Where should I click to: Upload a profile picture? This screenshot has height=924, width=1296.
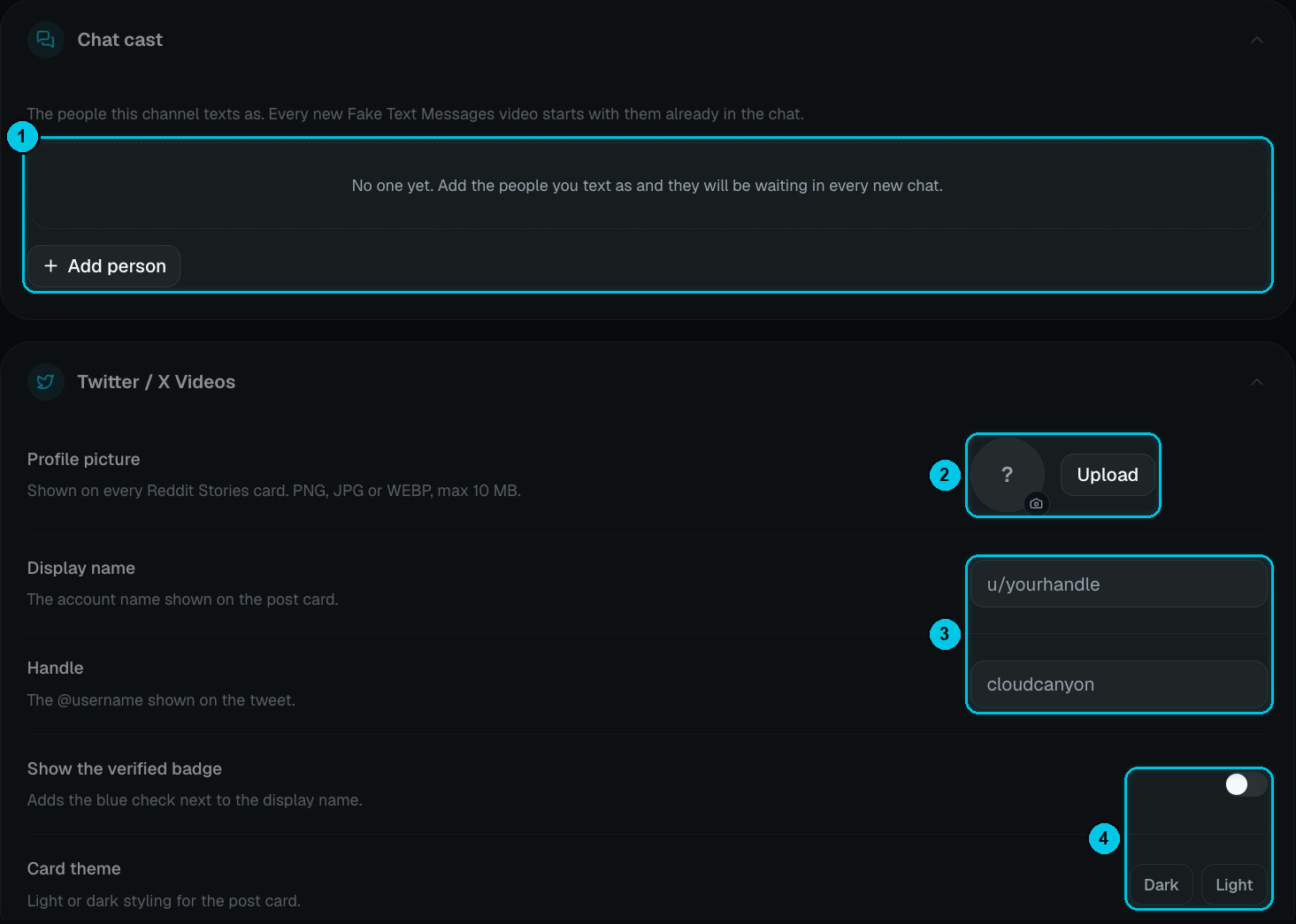(x=1108, y=475)
